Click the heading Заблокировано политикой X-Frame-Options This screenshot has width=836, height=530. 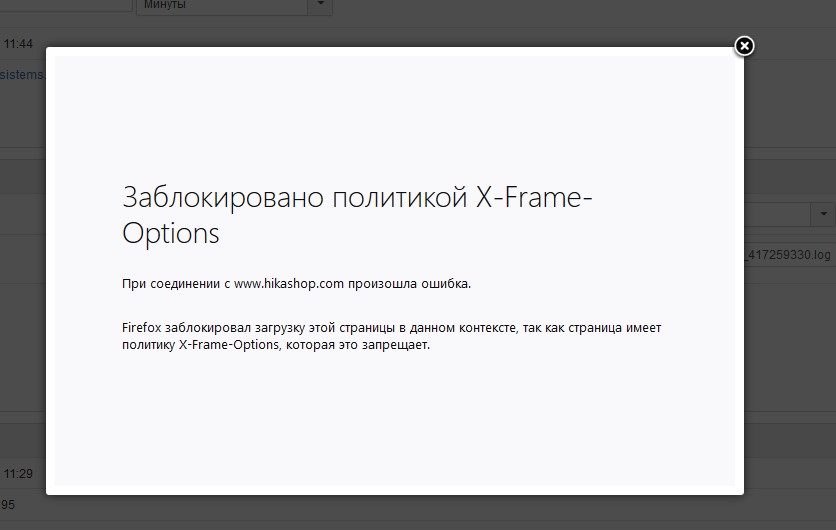tap(357, 215)
